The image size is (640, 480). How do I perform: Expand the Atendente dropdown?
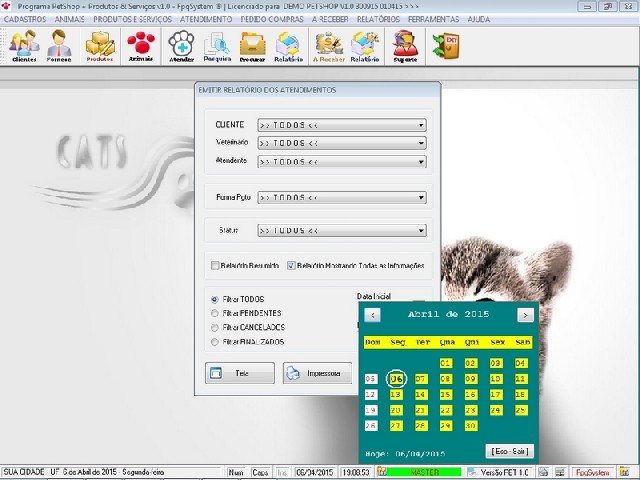421,162
